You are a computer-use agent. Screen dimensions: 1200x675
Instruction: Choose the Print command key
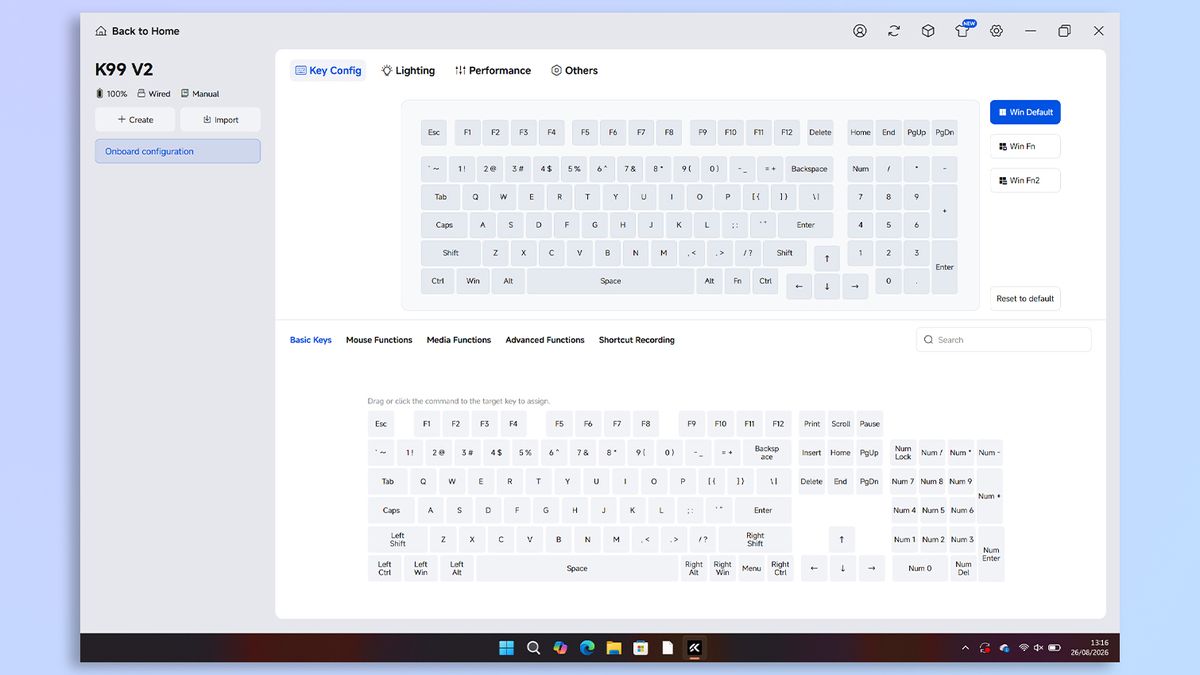click(812, 424)
